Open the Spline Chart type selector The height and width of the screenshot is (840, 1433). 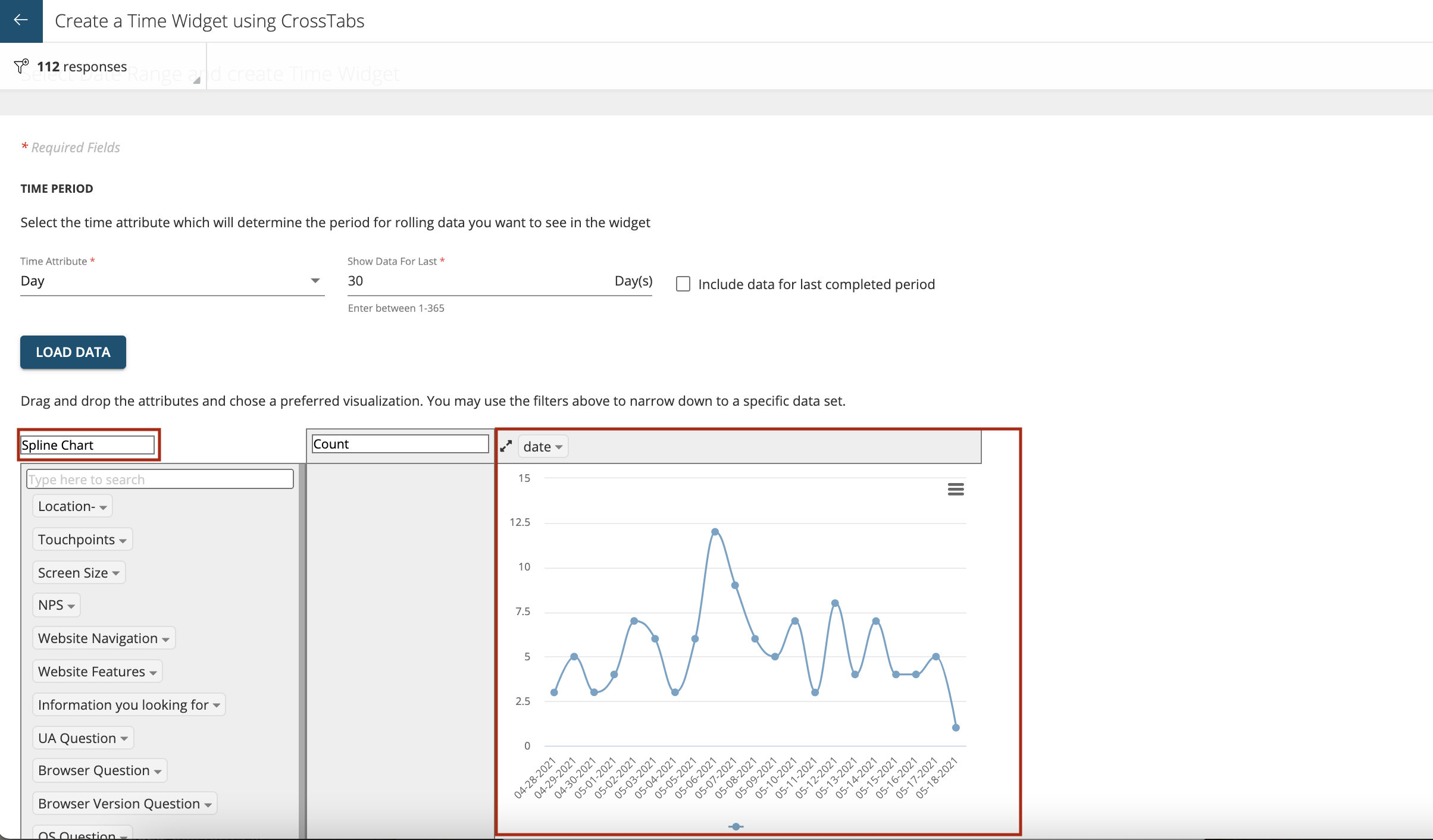tap(88, 445)
